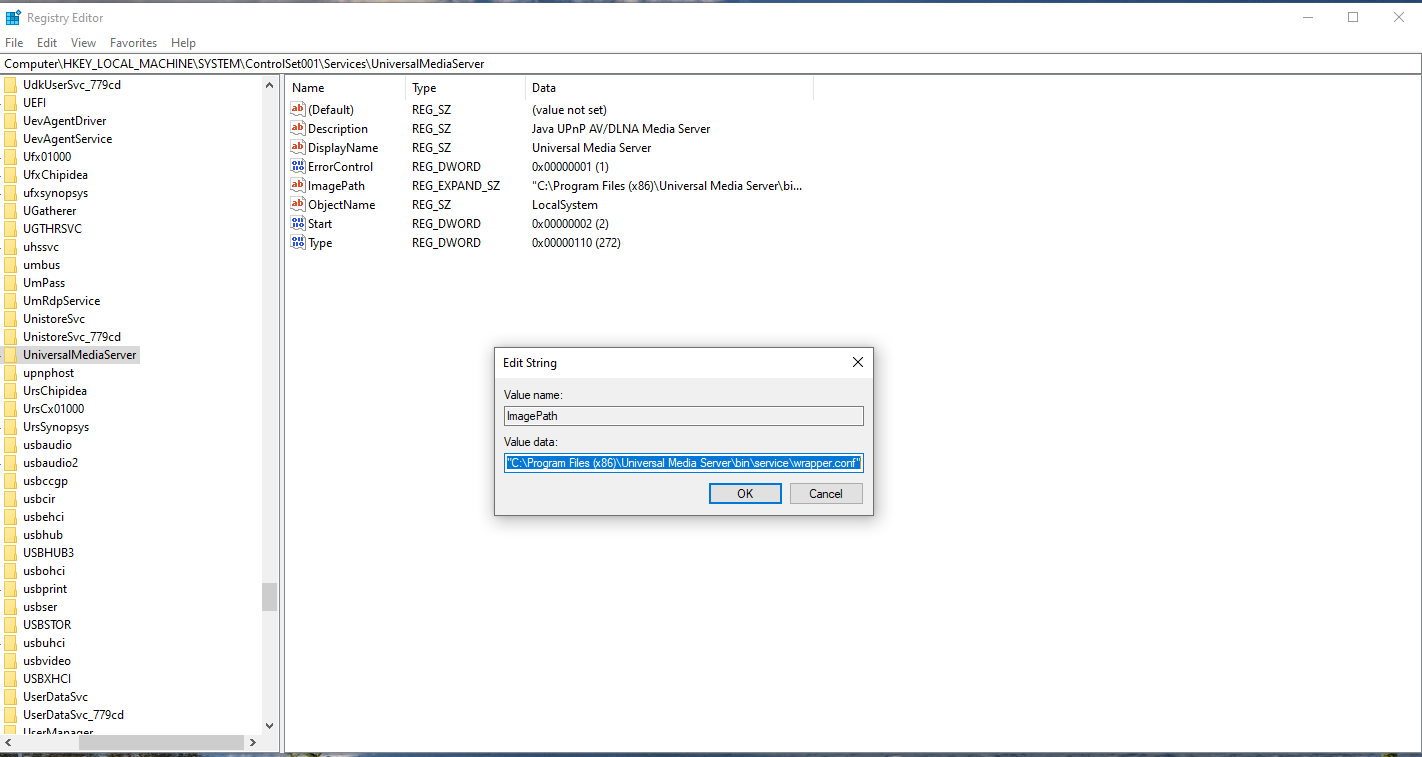This screenshot has height=757, width=1422.
Task: Click folder icon of upnphost key
Action: click(x=10, y=373)
